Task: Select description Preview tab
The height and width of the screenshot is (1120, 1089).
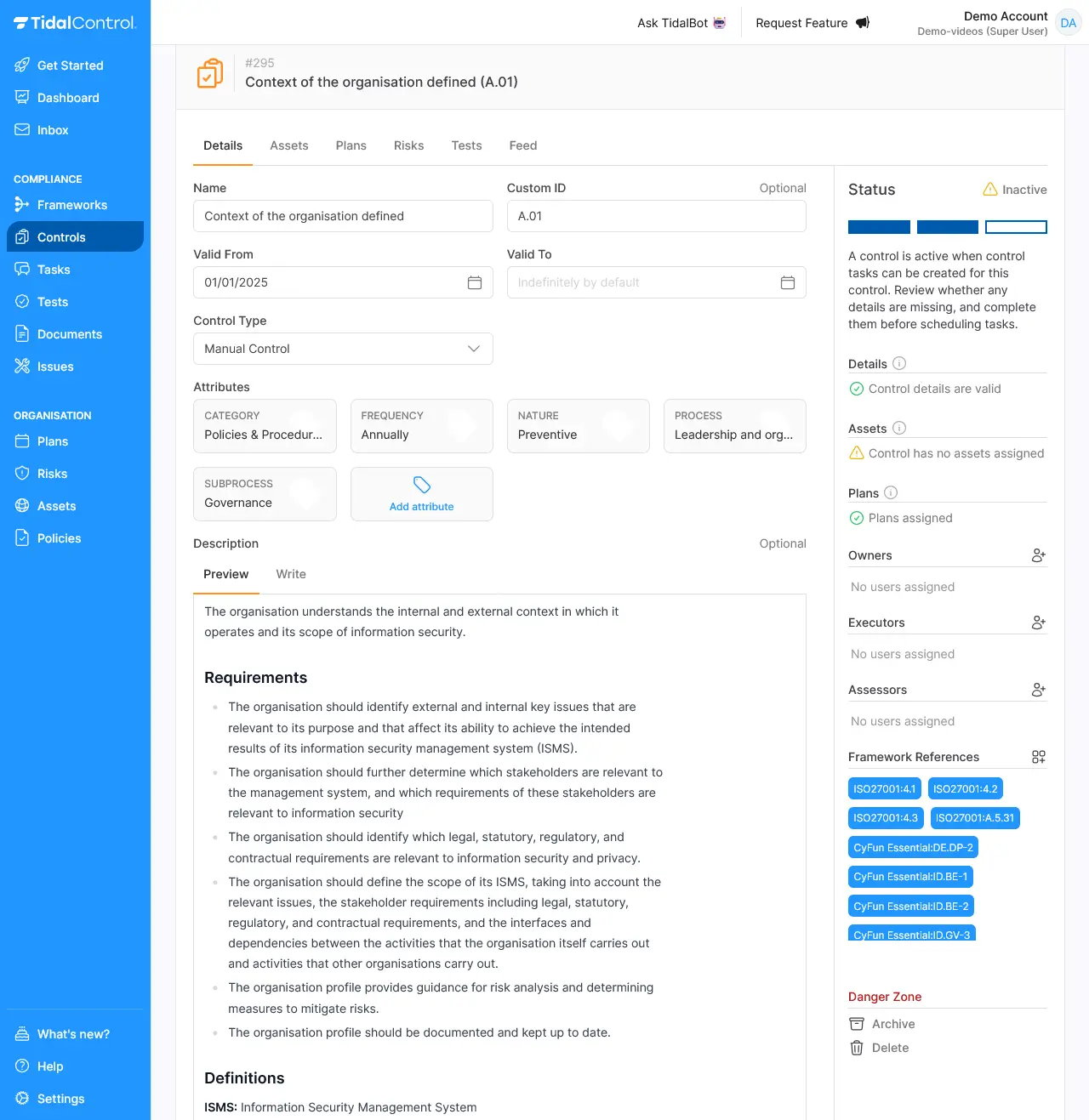Action: 226,574
